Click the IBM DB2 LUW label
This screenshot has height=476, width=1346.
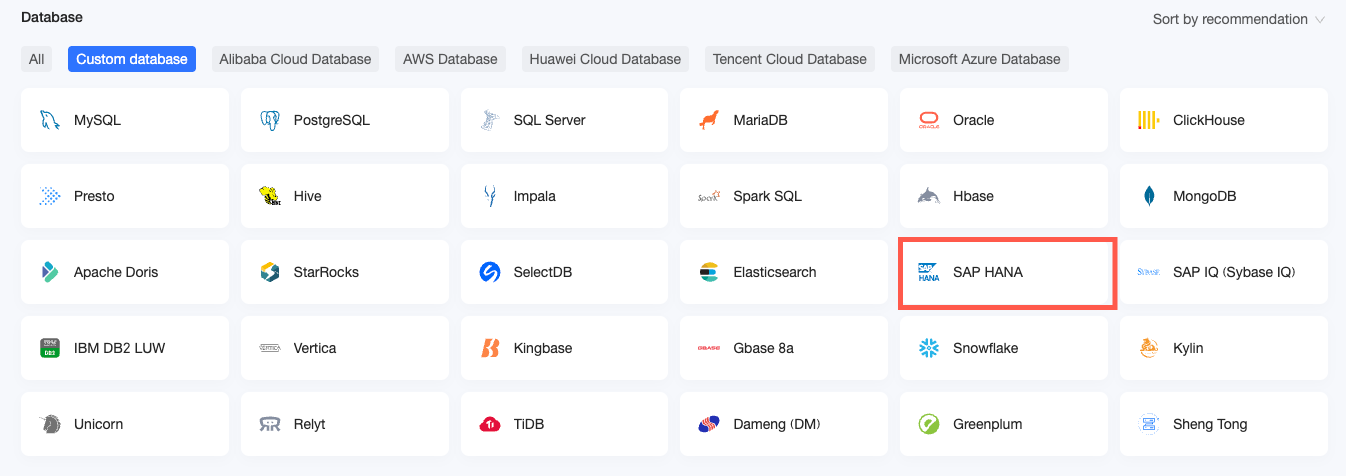coord(120,348)
